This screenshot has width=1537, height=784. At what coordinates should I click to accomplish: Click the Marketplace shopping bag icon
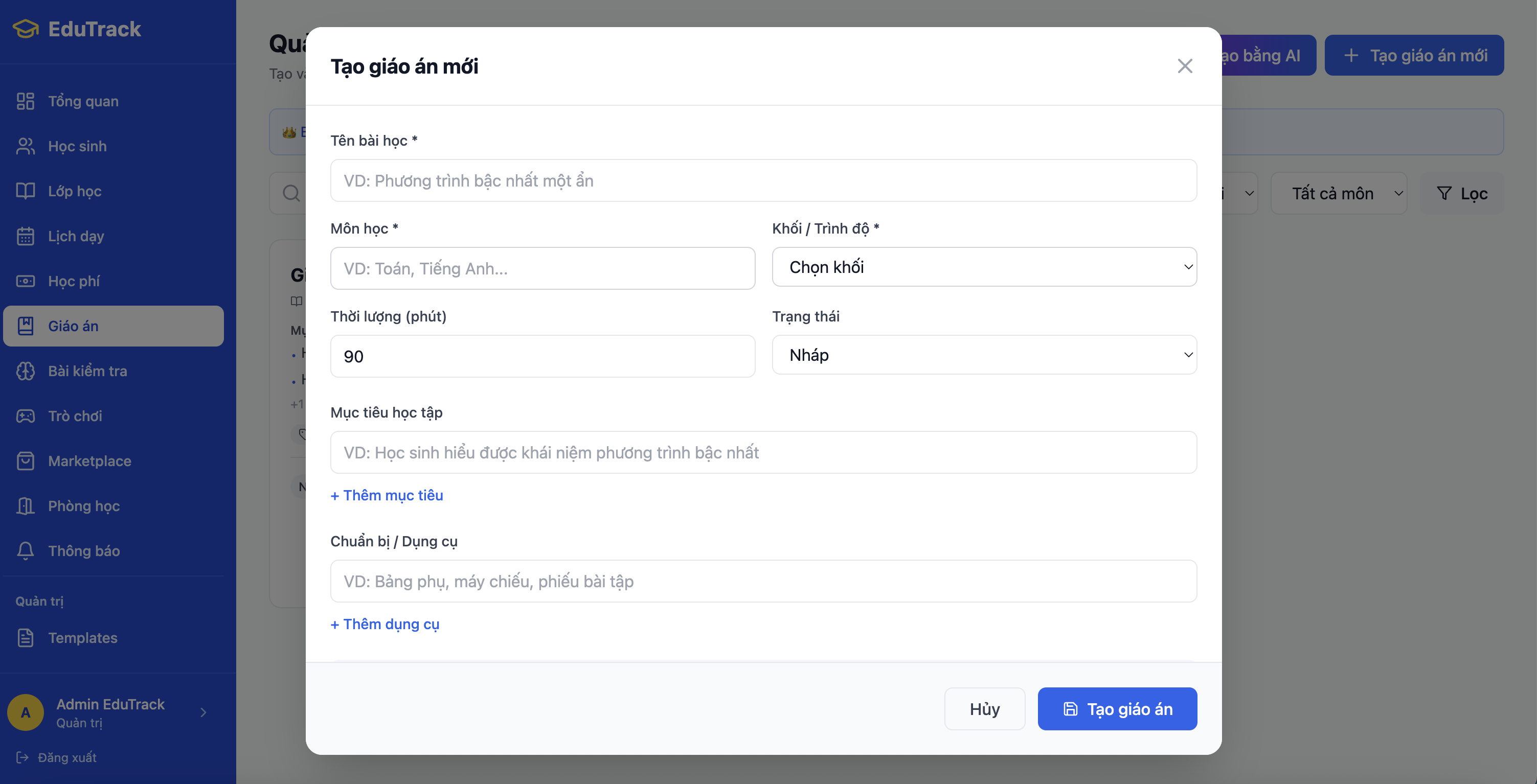coord(25,461)
